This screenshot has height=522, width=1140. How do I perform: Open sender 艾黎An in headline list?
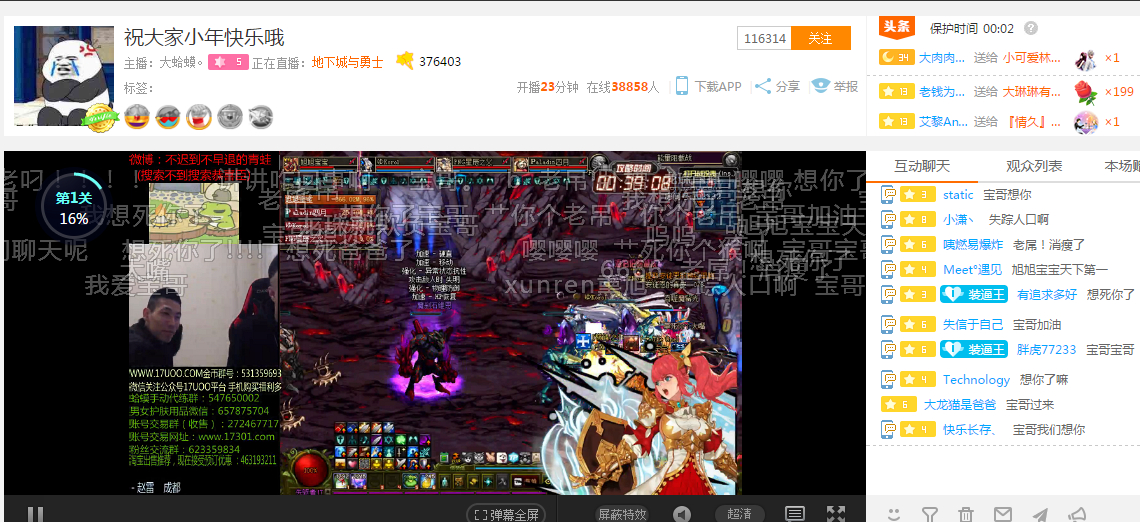coord(944,121)
